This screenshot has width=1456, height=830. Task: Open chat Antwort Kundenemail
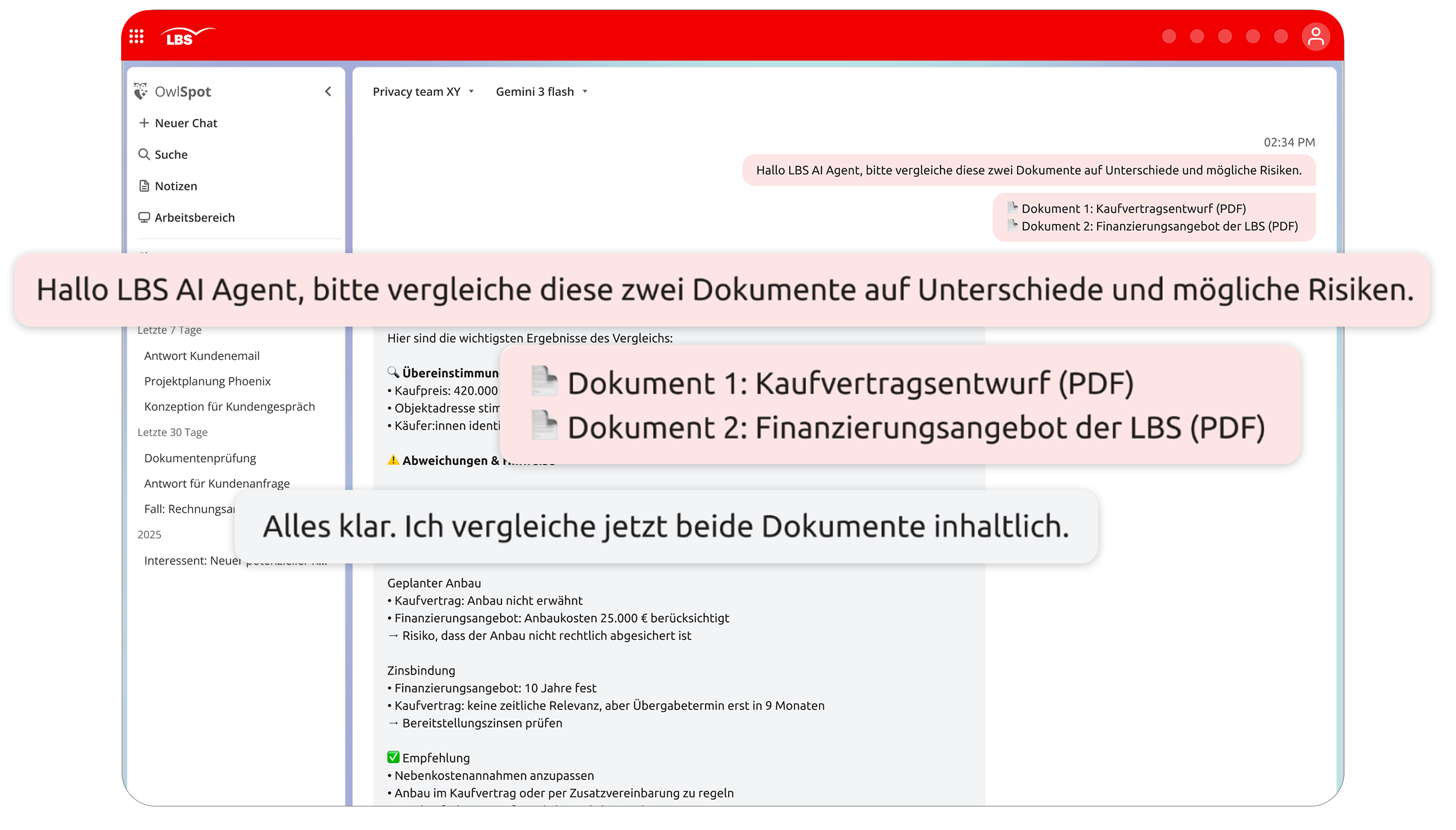point(202,356)
